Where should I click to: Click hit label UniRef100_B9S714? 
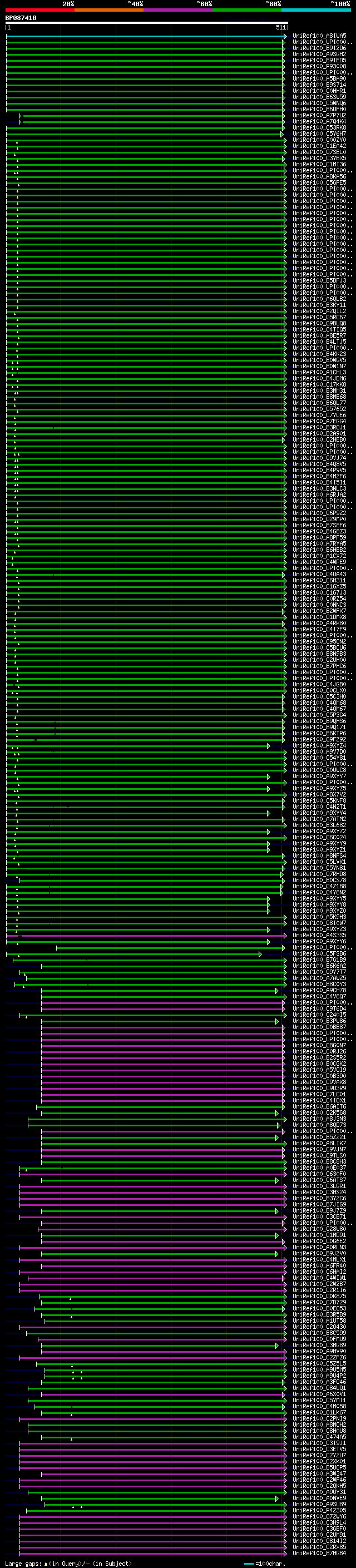pos(319,85)
